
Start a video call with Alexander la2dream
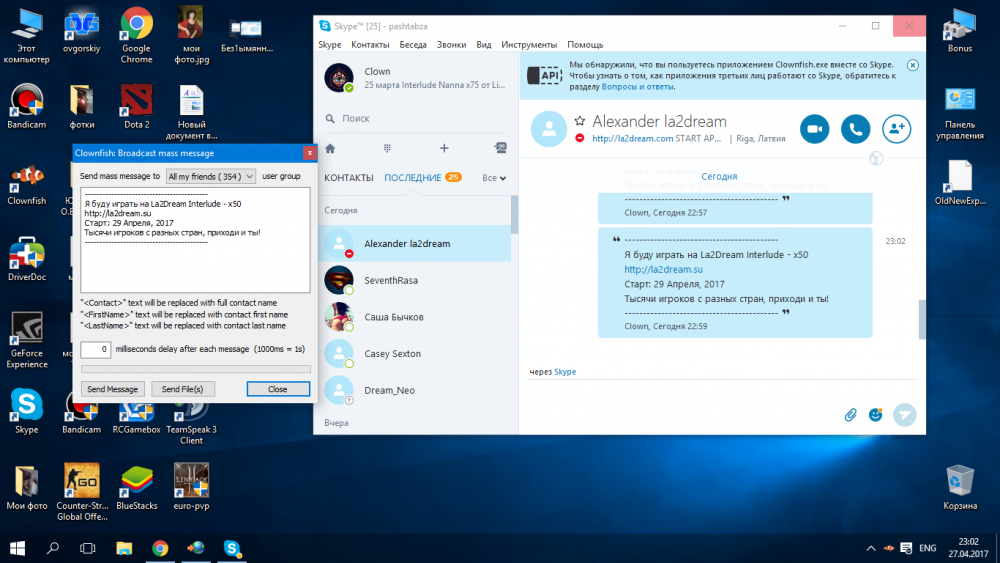click(x=815, y=129)
